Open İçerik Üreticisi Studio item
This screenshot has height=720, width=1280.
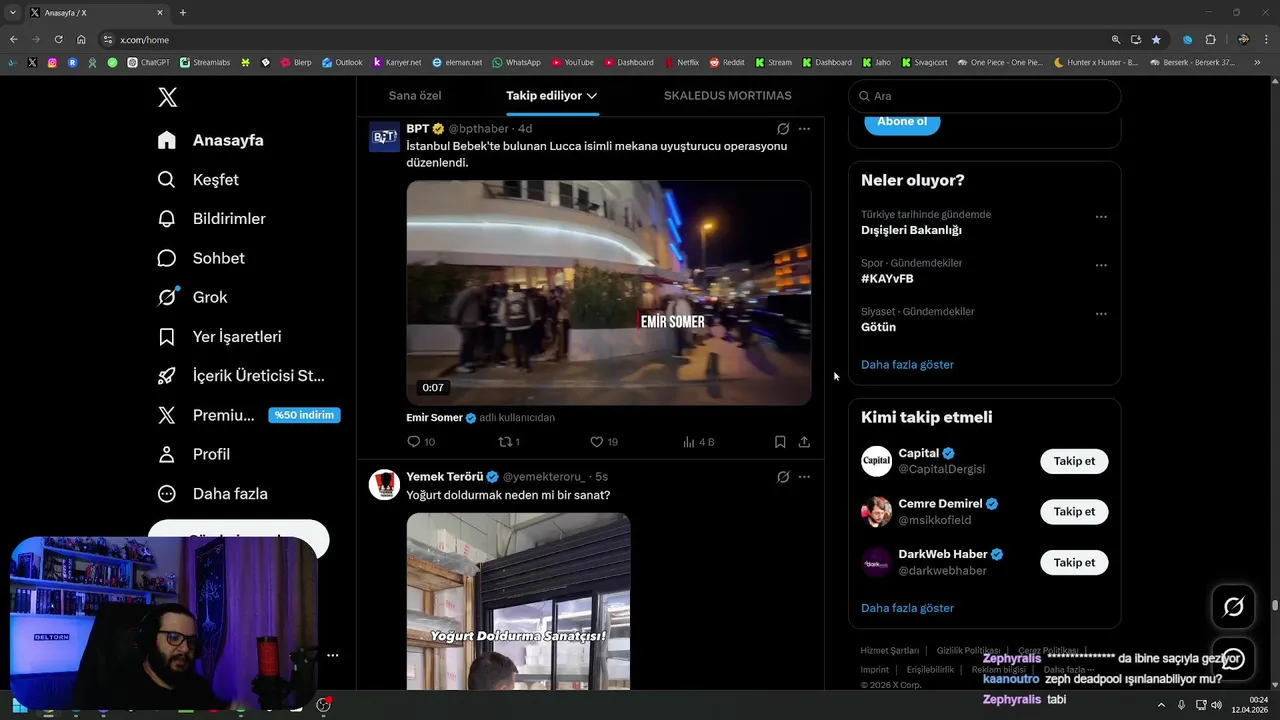pos(241,376)
